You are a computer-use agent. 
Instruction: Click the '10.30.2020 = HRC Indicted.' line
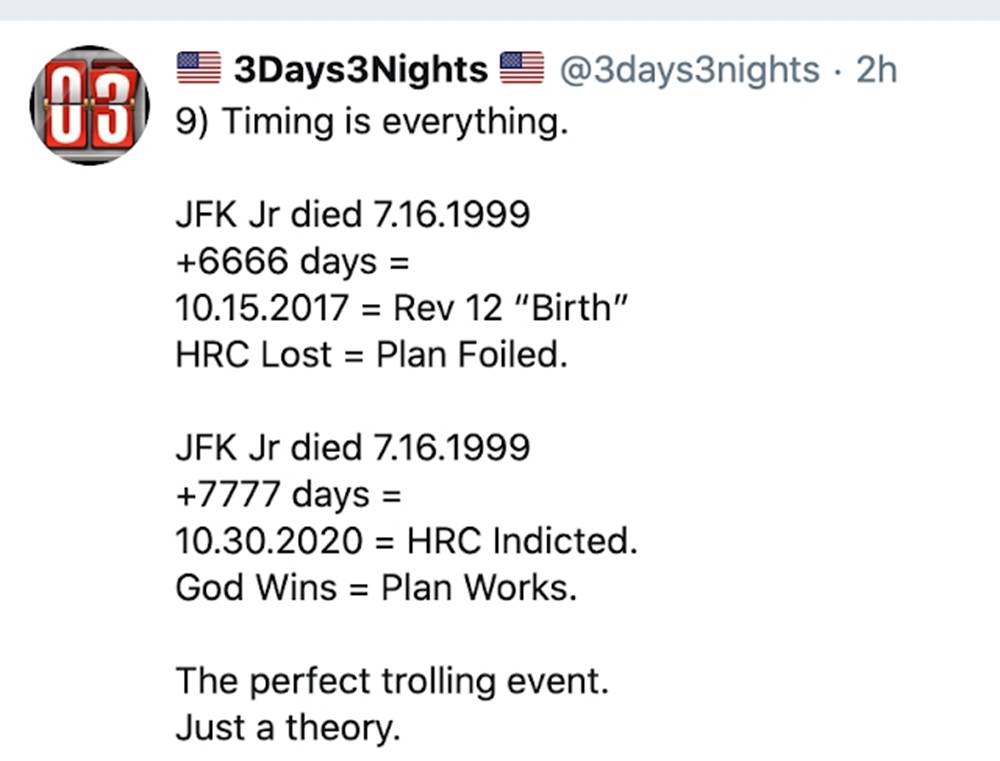pos(406,541)
